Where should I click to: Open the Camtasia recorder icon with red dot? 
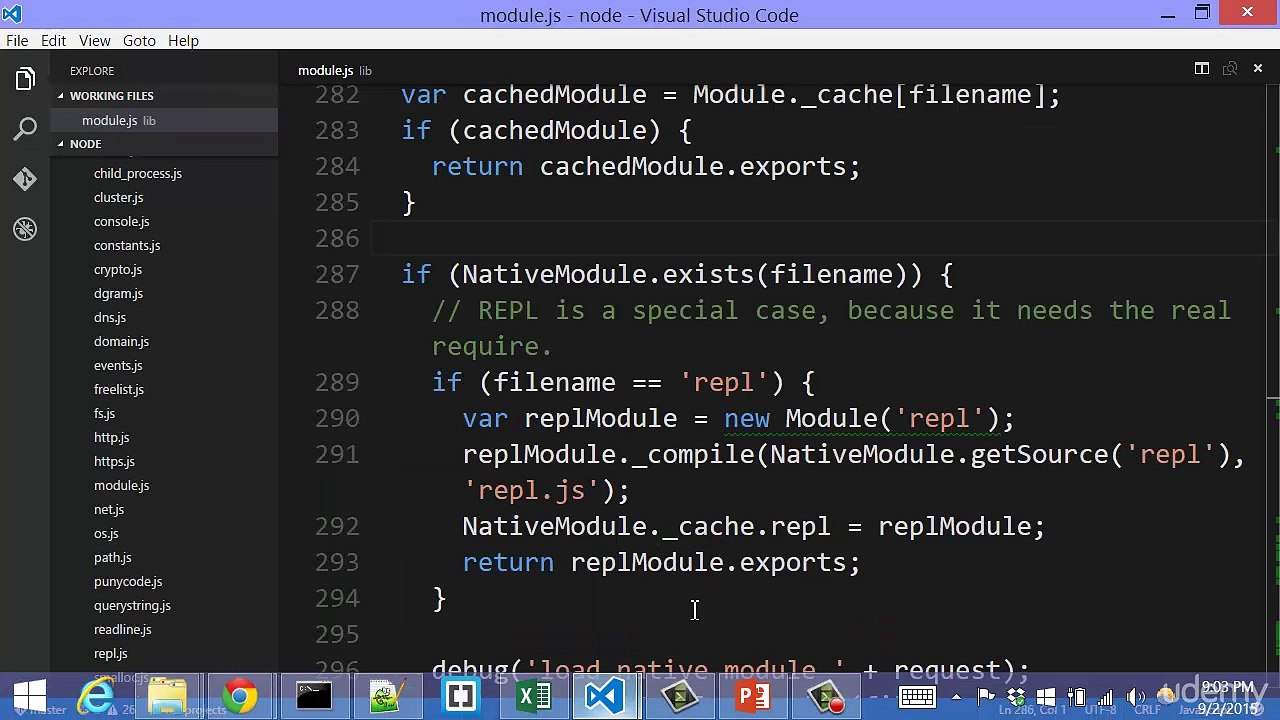(x=827, y=697)
